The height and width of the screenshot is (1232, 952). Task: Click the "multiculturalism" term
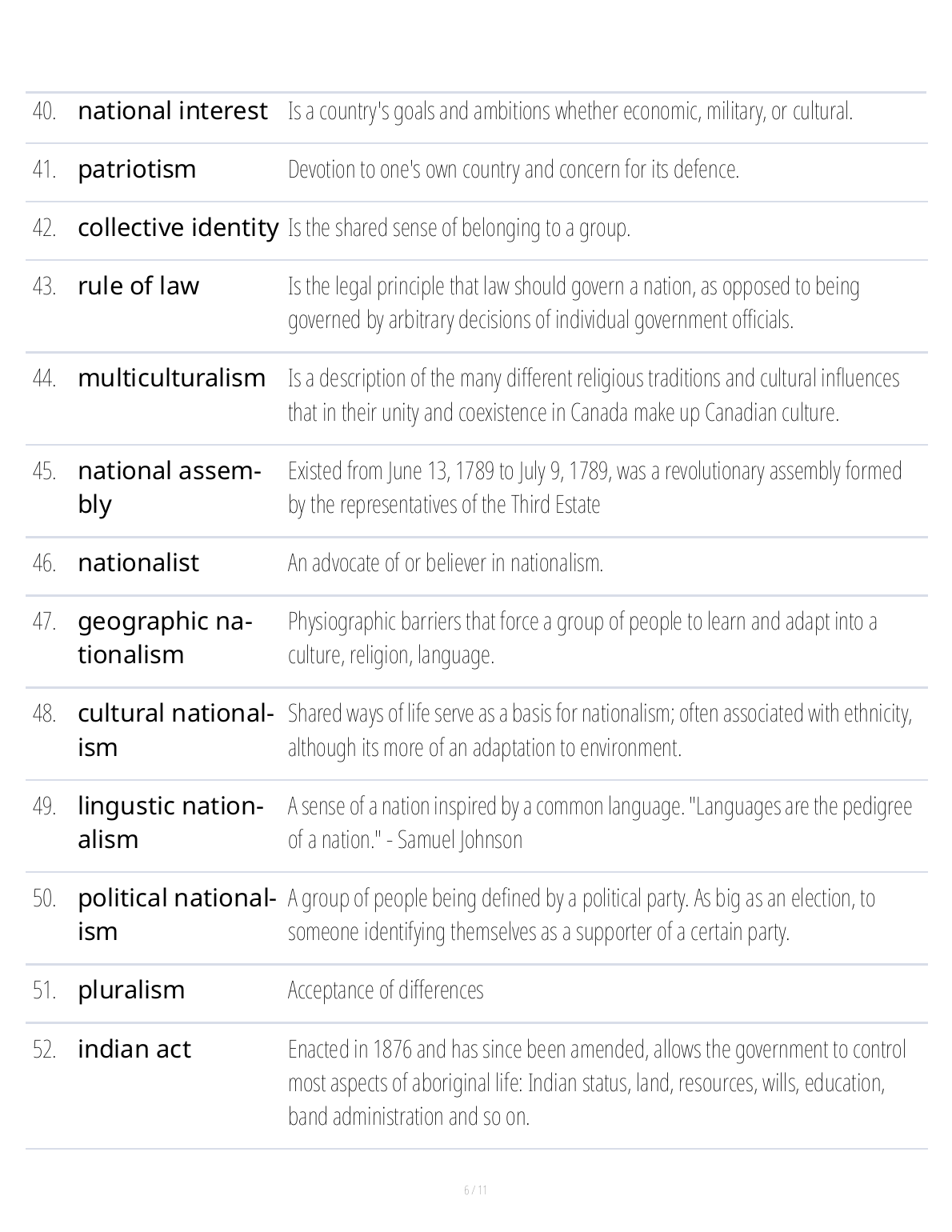[x=172, y=378]
